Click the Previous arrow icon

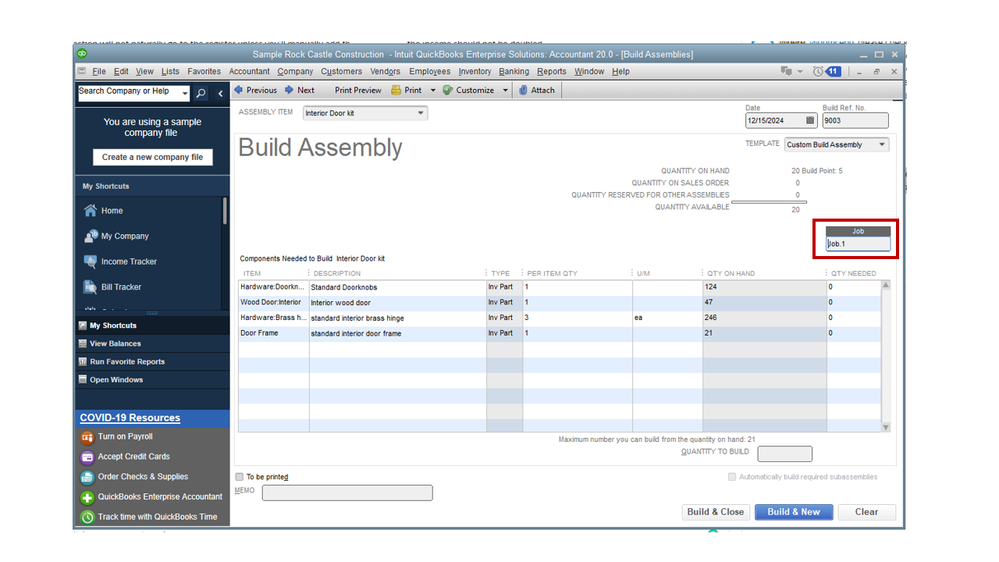pos(239,90)
